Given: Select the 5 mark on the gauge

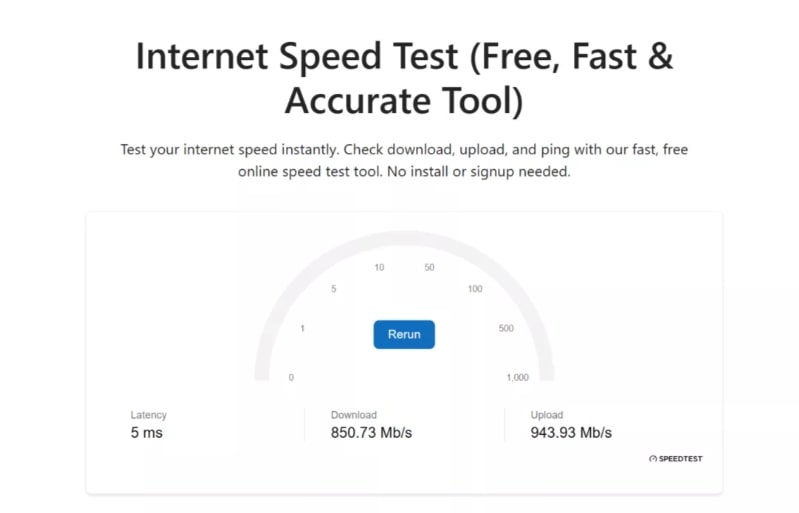Looking at the screenshot, I should [x=333, y=289].
